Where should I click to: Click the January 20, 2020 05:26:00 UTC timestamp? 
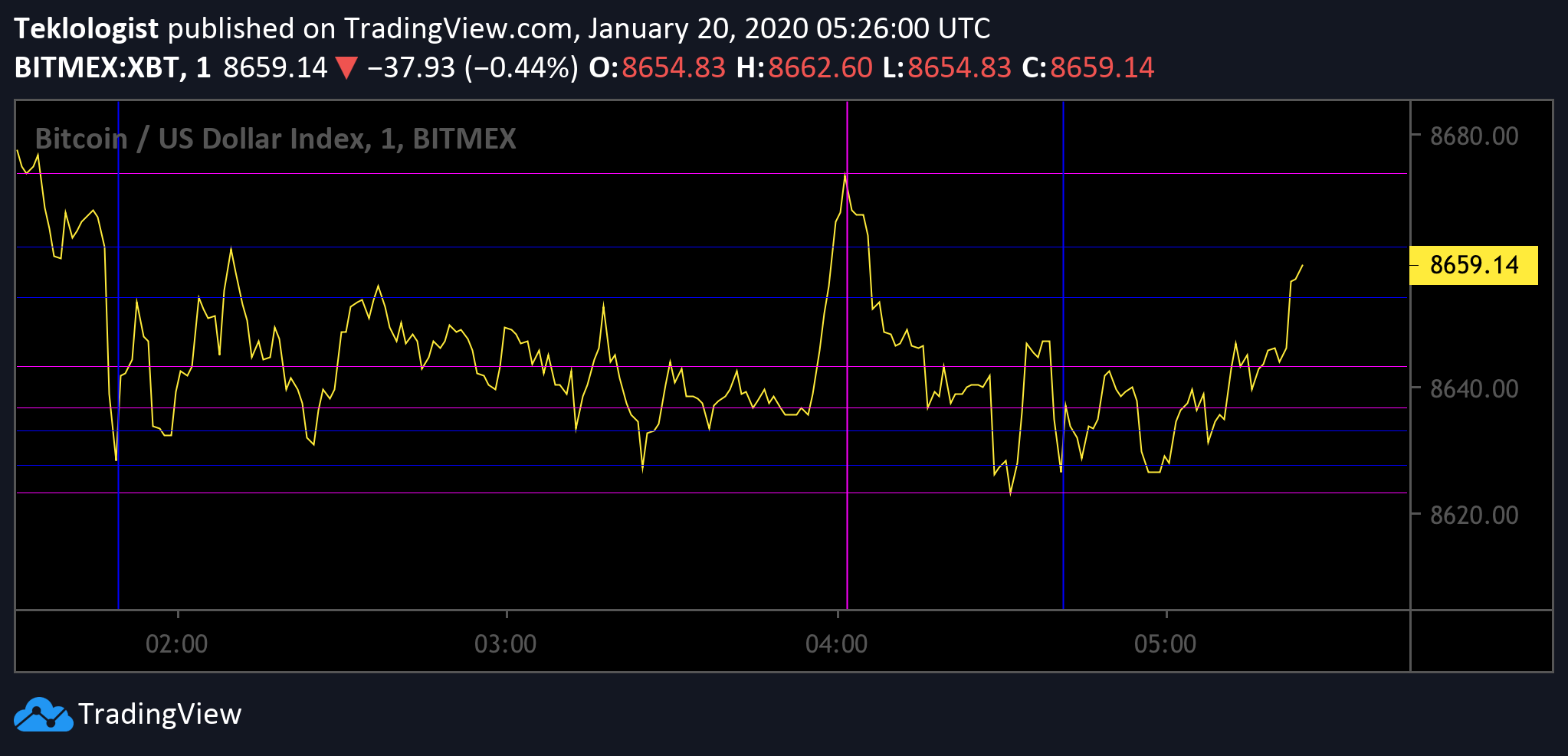[789, 28]
